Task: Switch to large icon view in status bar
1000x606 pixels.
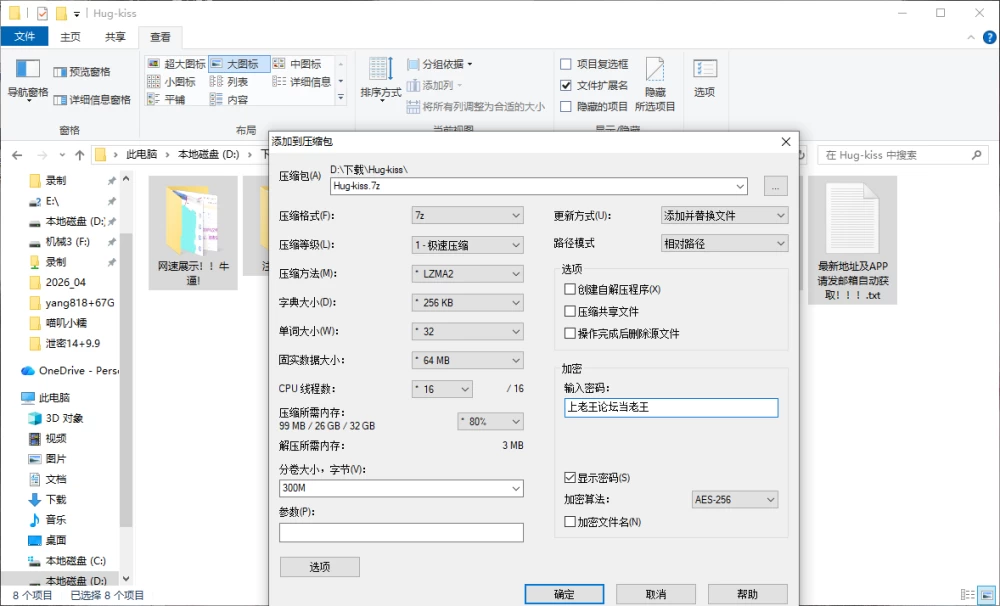Action: click(989, 595)
